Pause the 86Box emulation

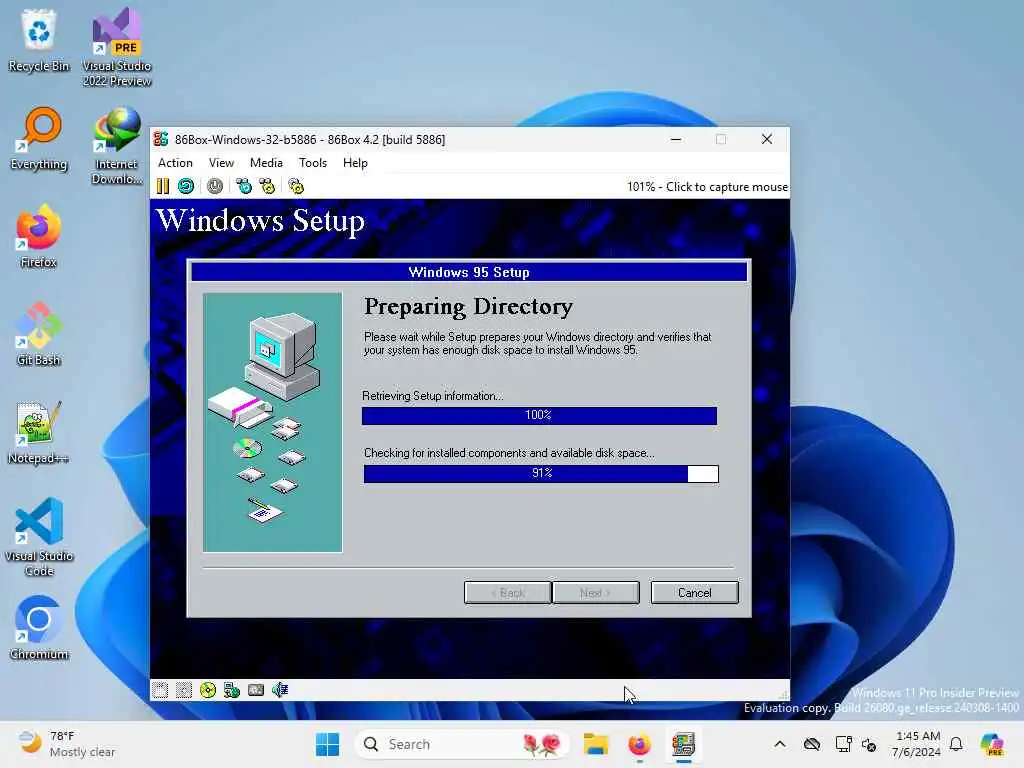tap(163, 187)
